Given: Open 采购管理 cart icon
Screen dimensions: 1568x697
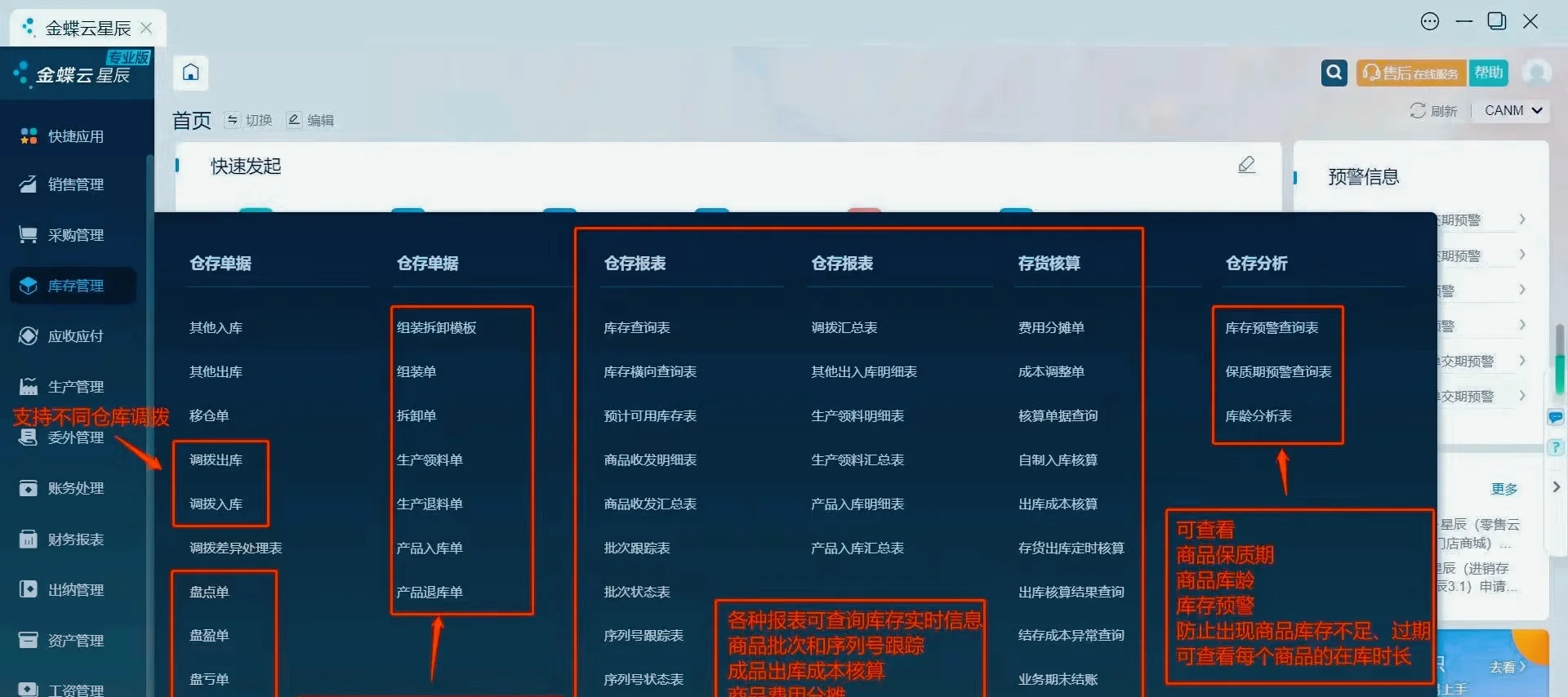Looking at the screenshot, I should tap(29, 235).
